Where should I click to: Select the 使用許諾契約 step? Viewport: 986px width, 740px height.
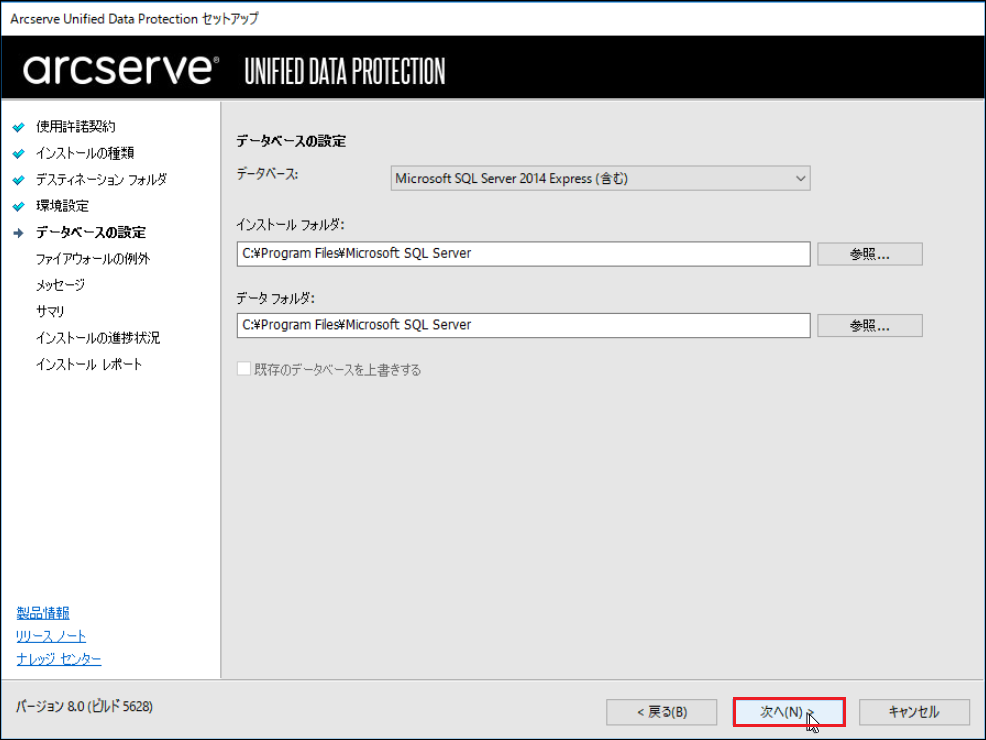coord(75,126)
